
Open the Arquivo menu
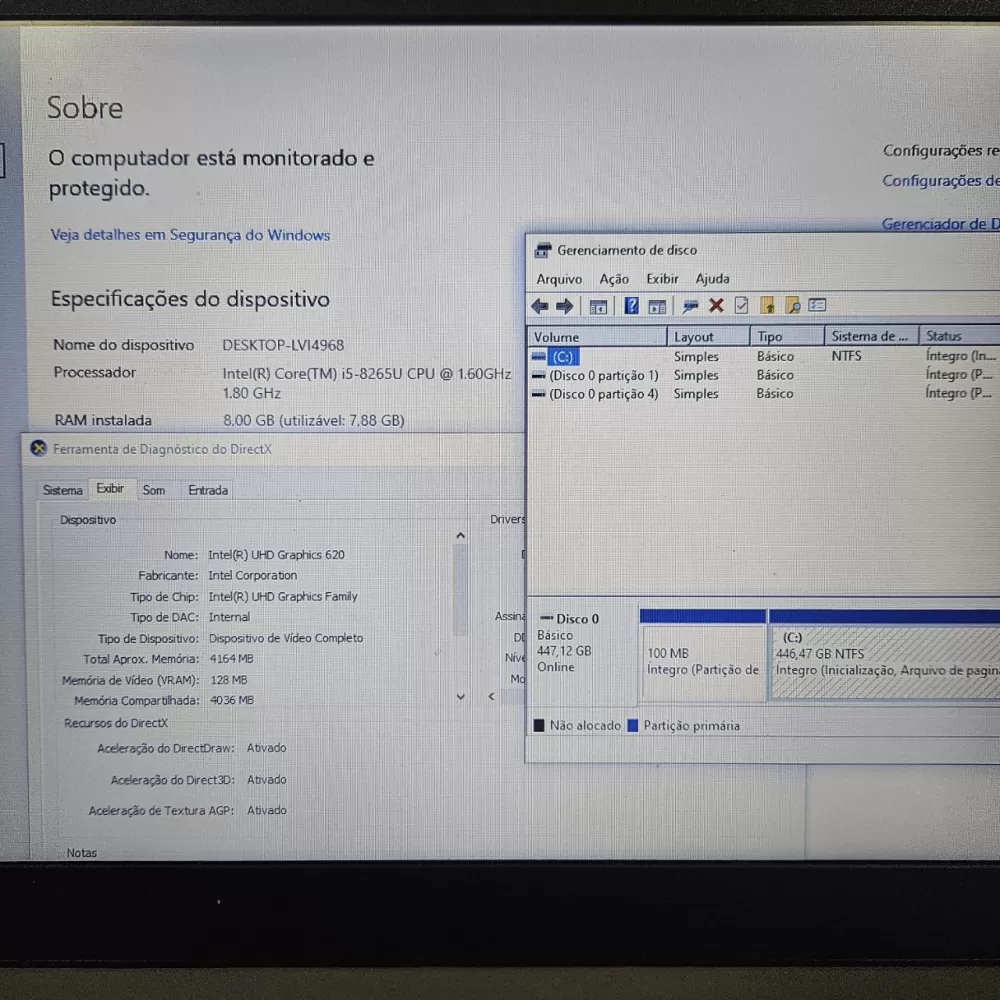coord(559,279)
